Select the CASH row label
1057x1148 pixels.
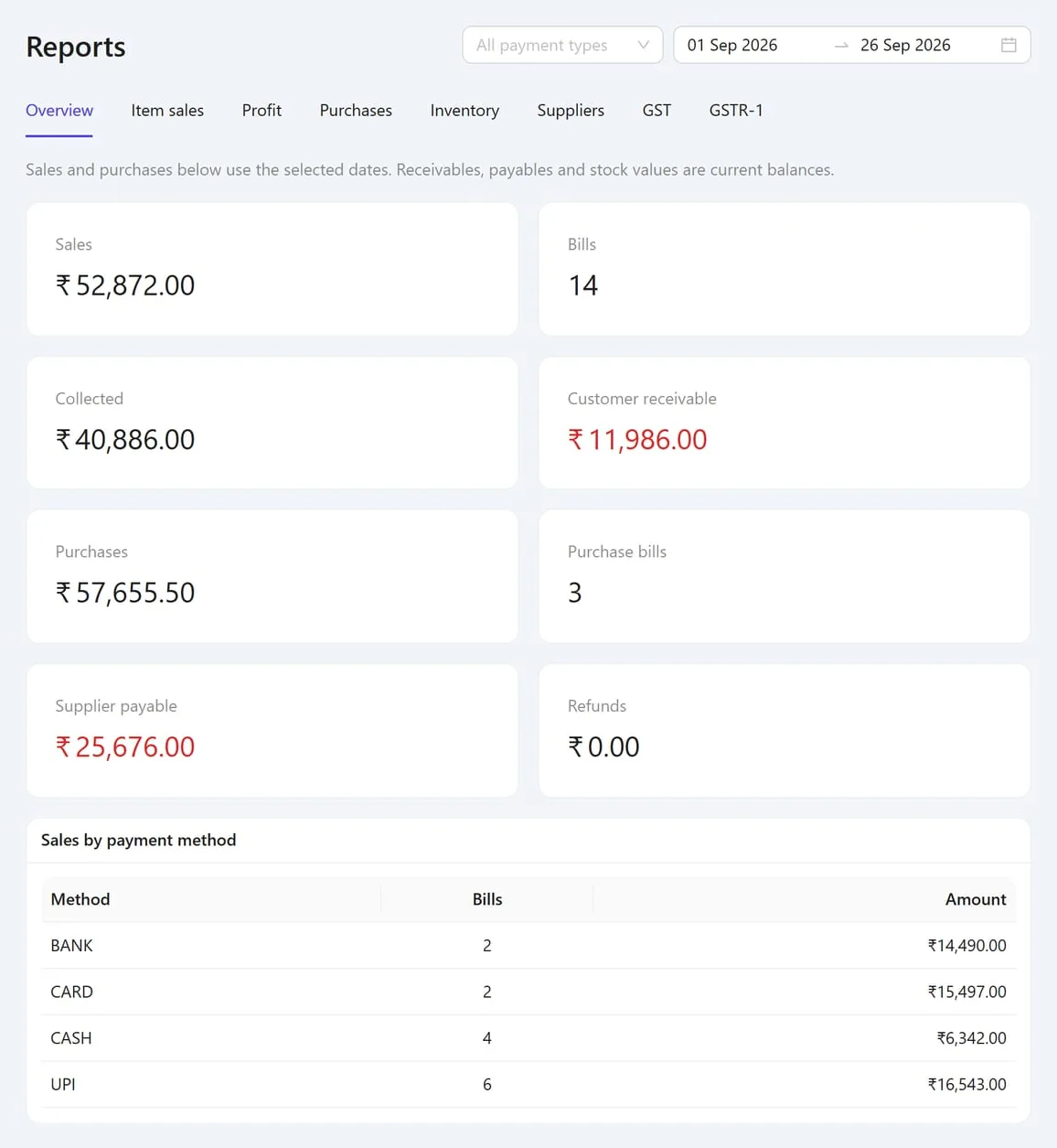(71, 1038)
